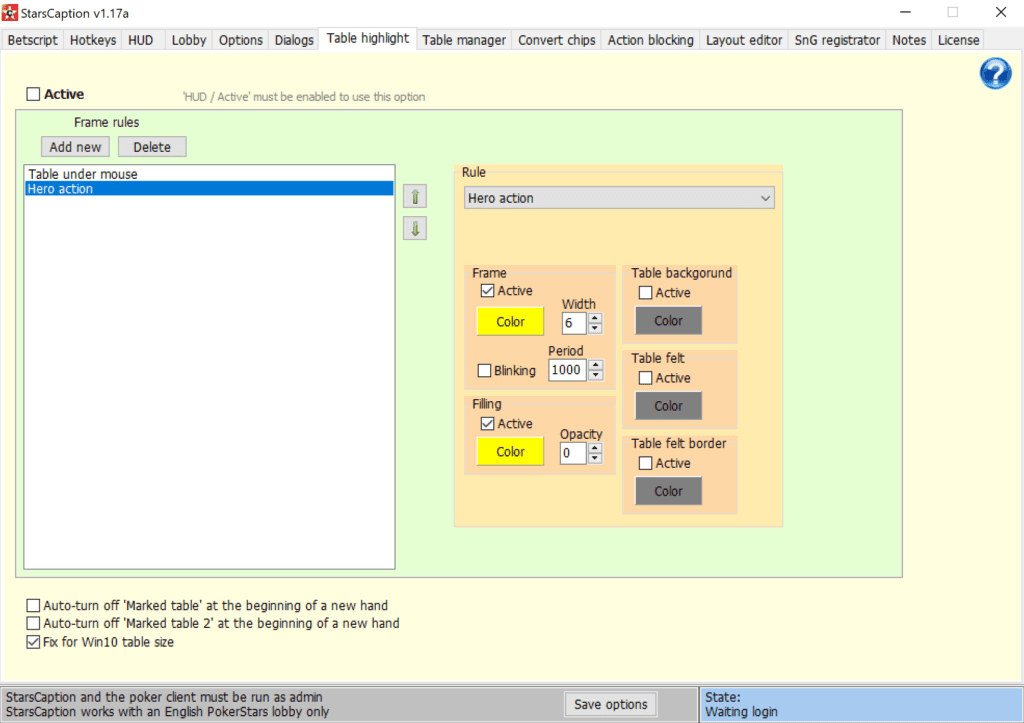Uncheck Fix for Win10 table size

click(33, 642)
